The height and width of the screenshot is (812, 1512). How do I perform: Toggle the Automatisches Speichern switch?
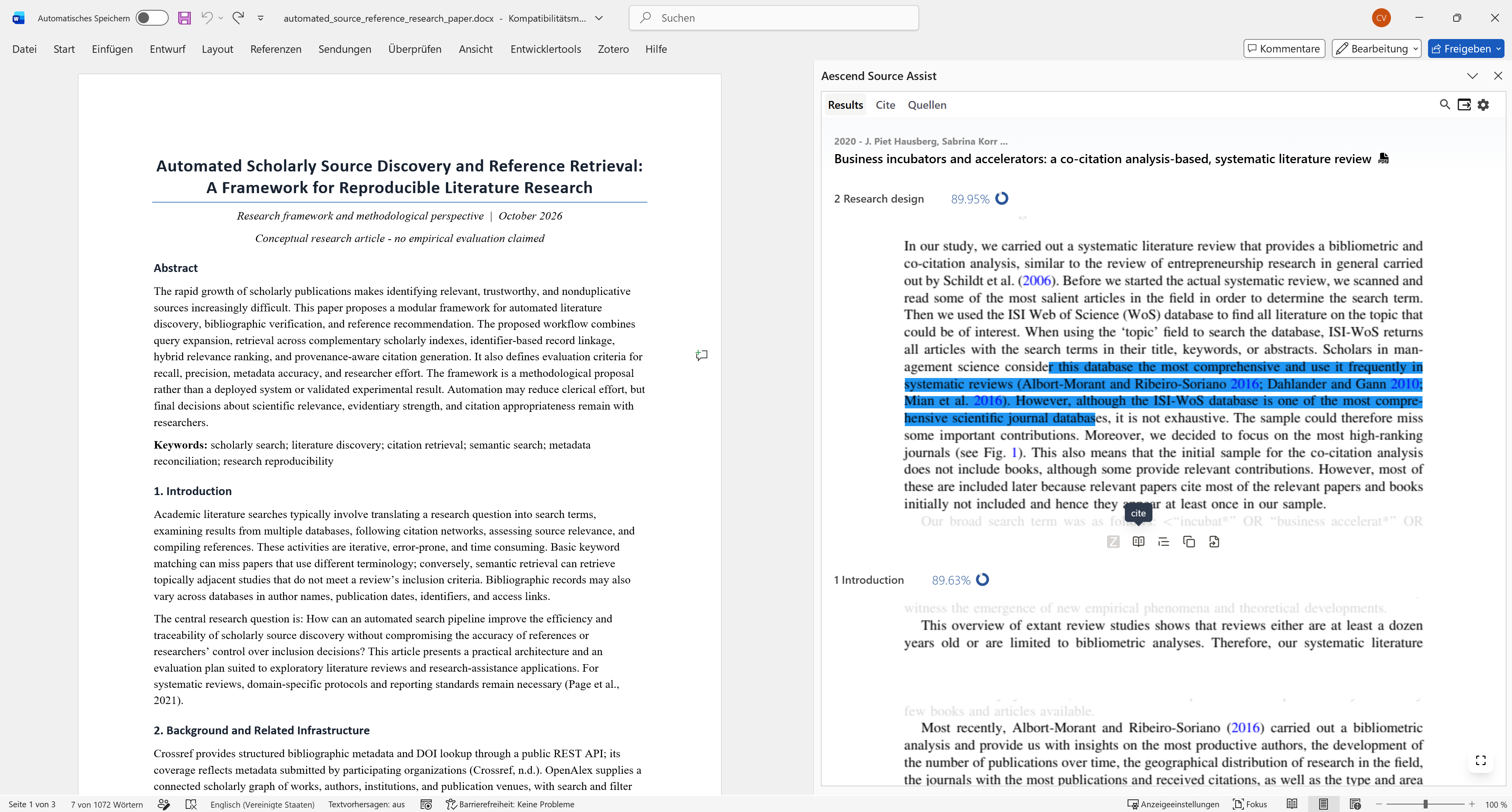(x=151, y=18)
